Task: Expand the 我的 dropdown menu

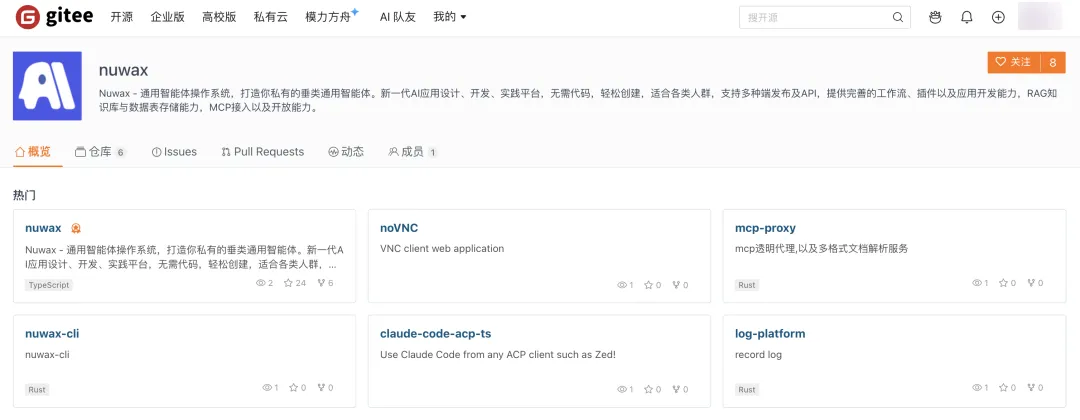Action: (450, 17)
